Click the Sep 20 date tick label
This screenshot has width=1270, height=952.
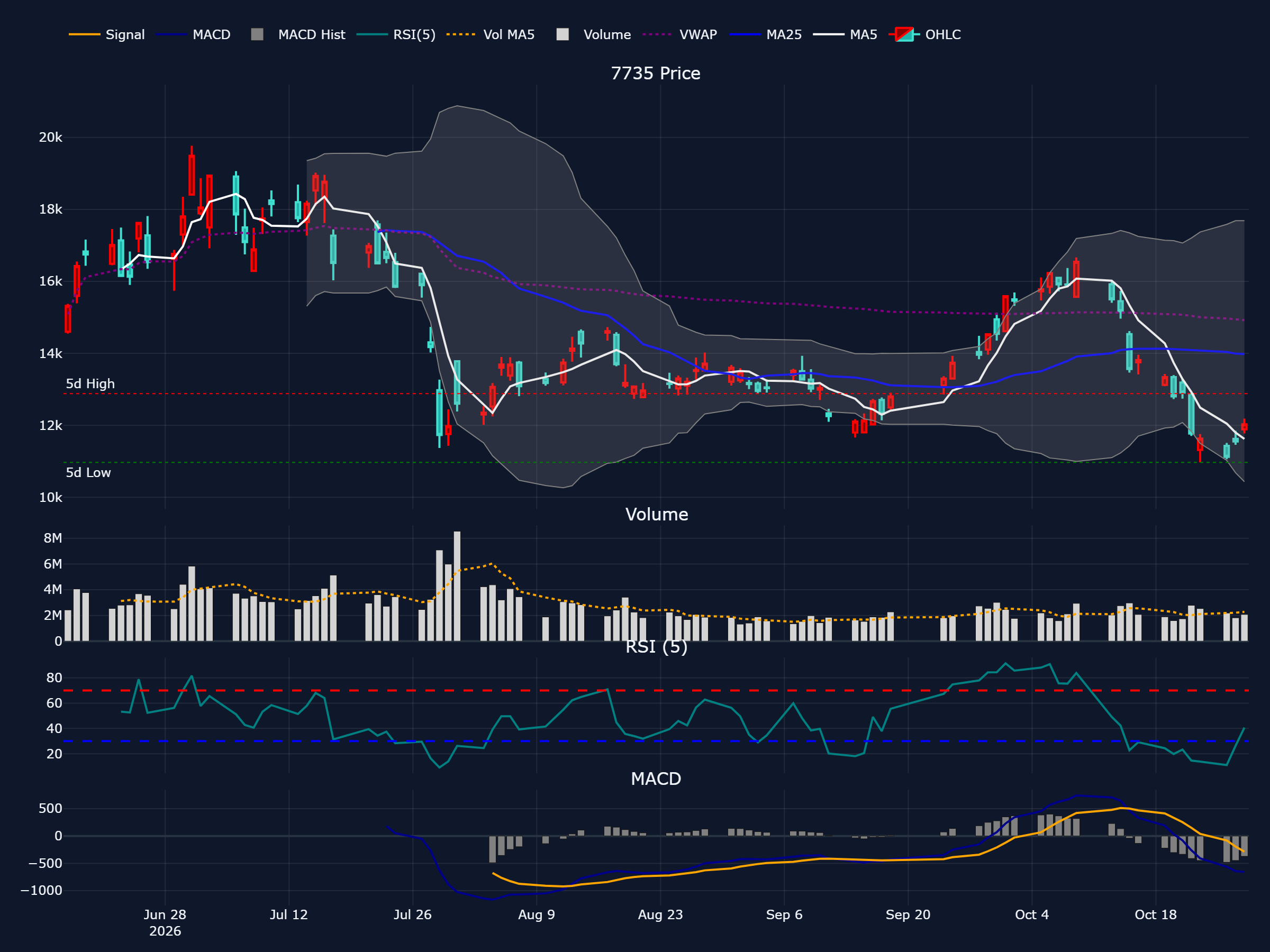908,914
